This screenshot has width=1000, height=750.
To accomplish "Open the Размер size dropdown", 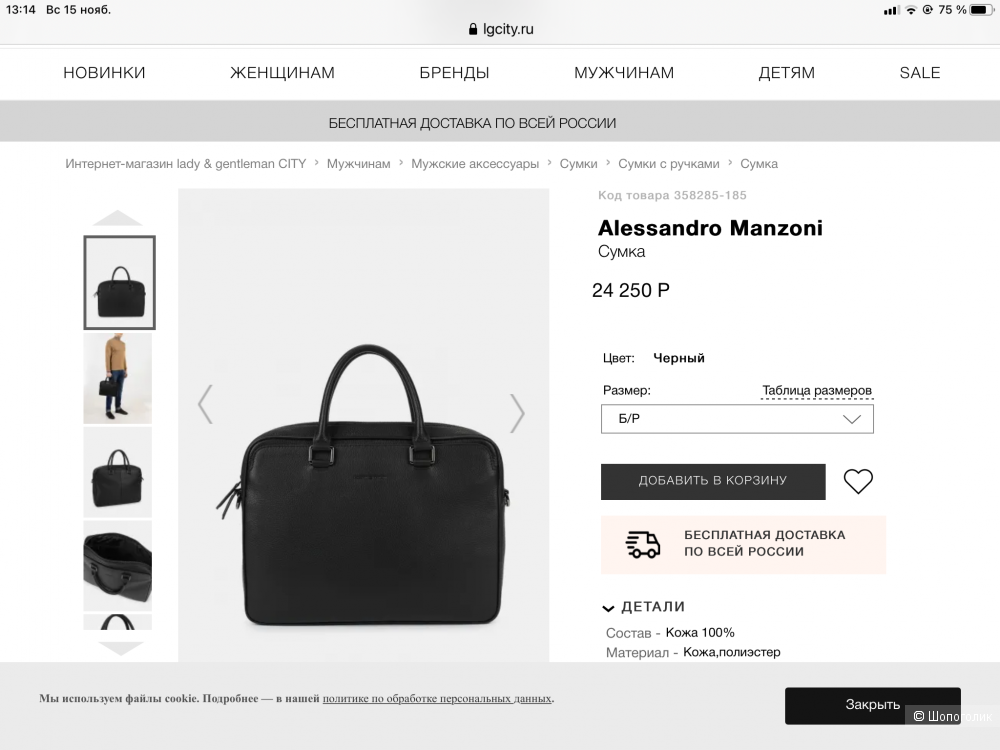I will (x=737, y=419).
